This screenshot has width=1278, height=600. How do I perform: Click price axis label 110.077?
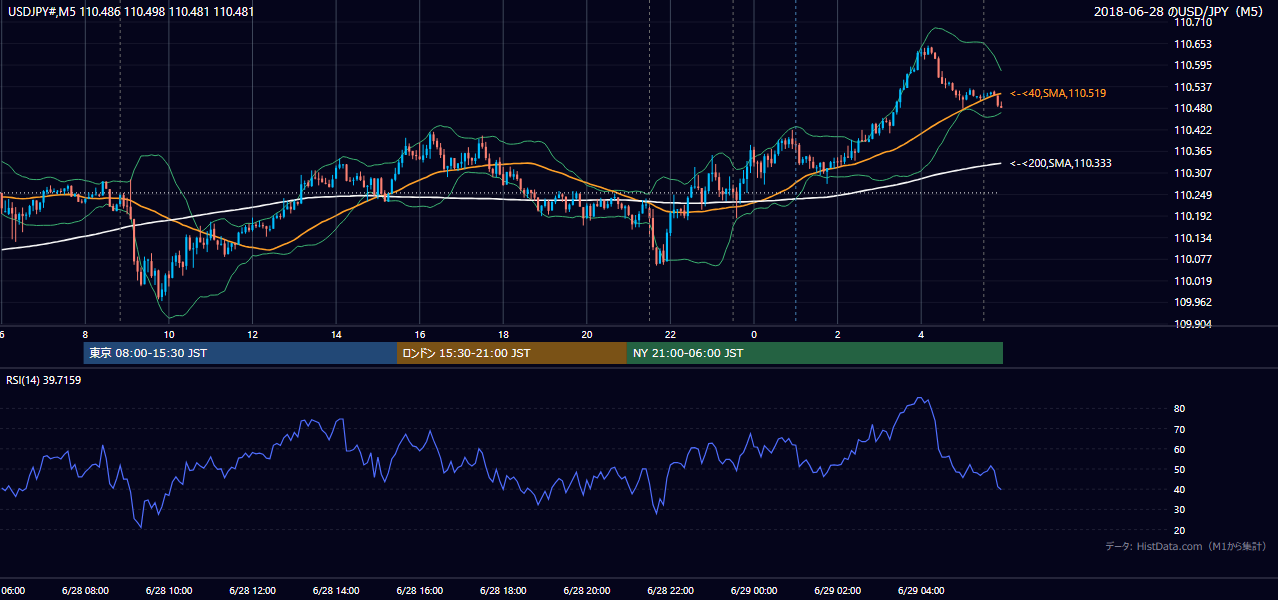pyautogui.click(x=1194, y=259)
